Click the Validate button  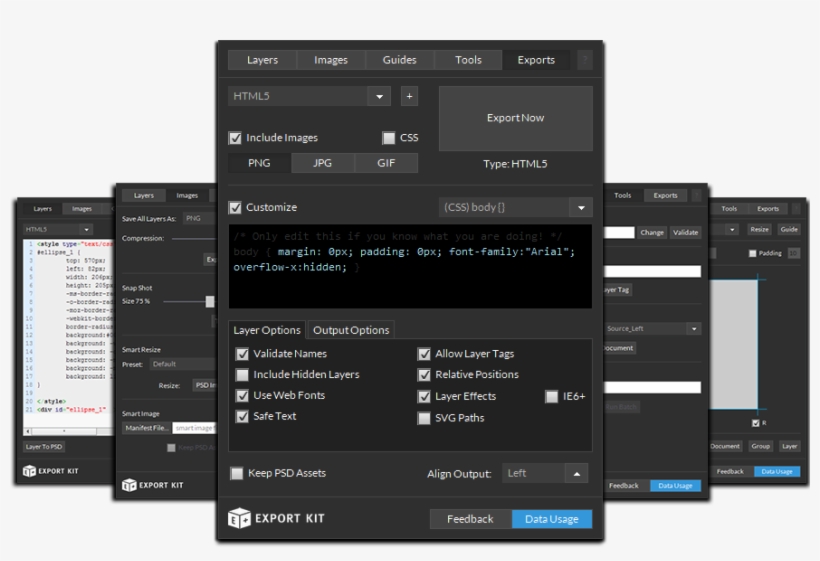pyautogui.click(x=685, y=232)
